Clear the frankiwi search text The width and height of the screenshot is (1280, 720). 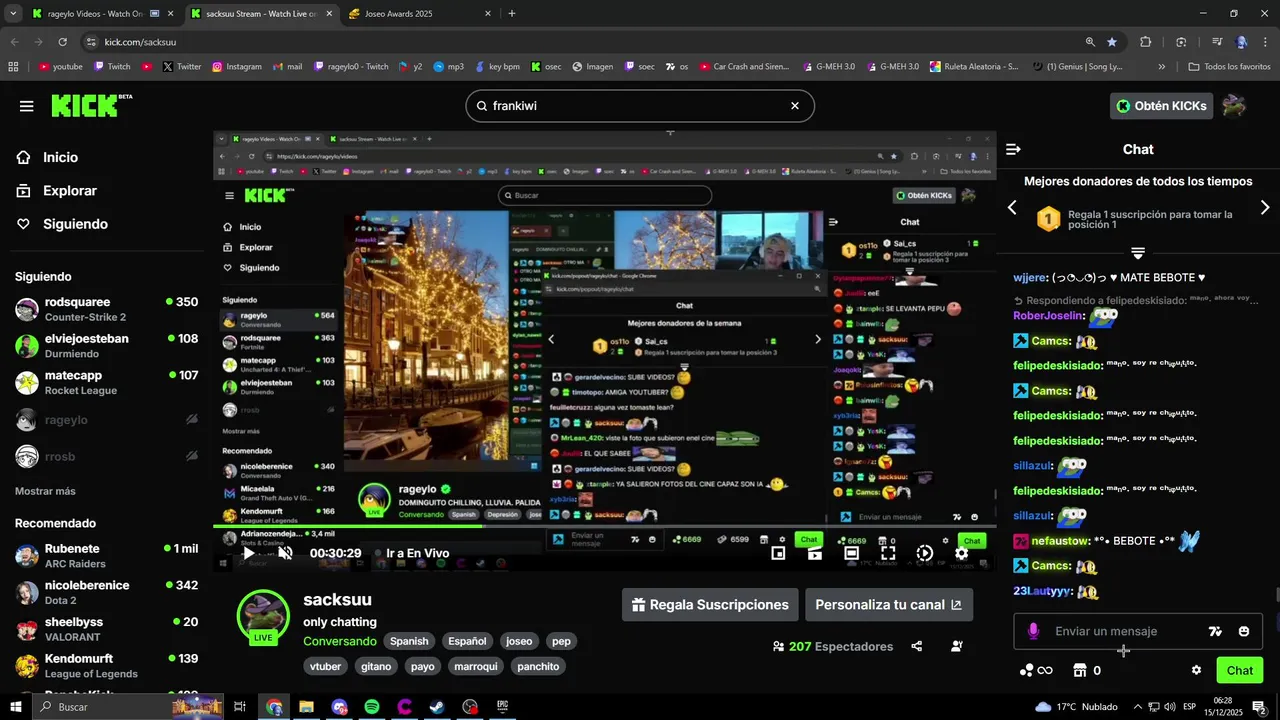click(x=795, y=105)
